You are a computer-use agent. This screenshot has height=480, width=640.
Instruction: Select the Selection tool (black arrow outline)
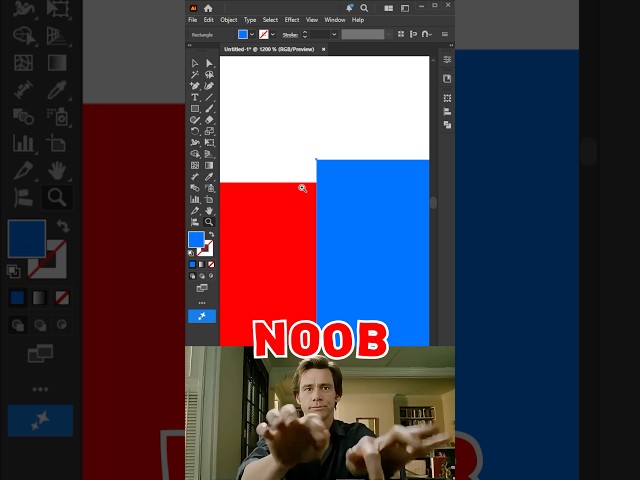(x=195, y=63)
